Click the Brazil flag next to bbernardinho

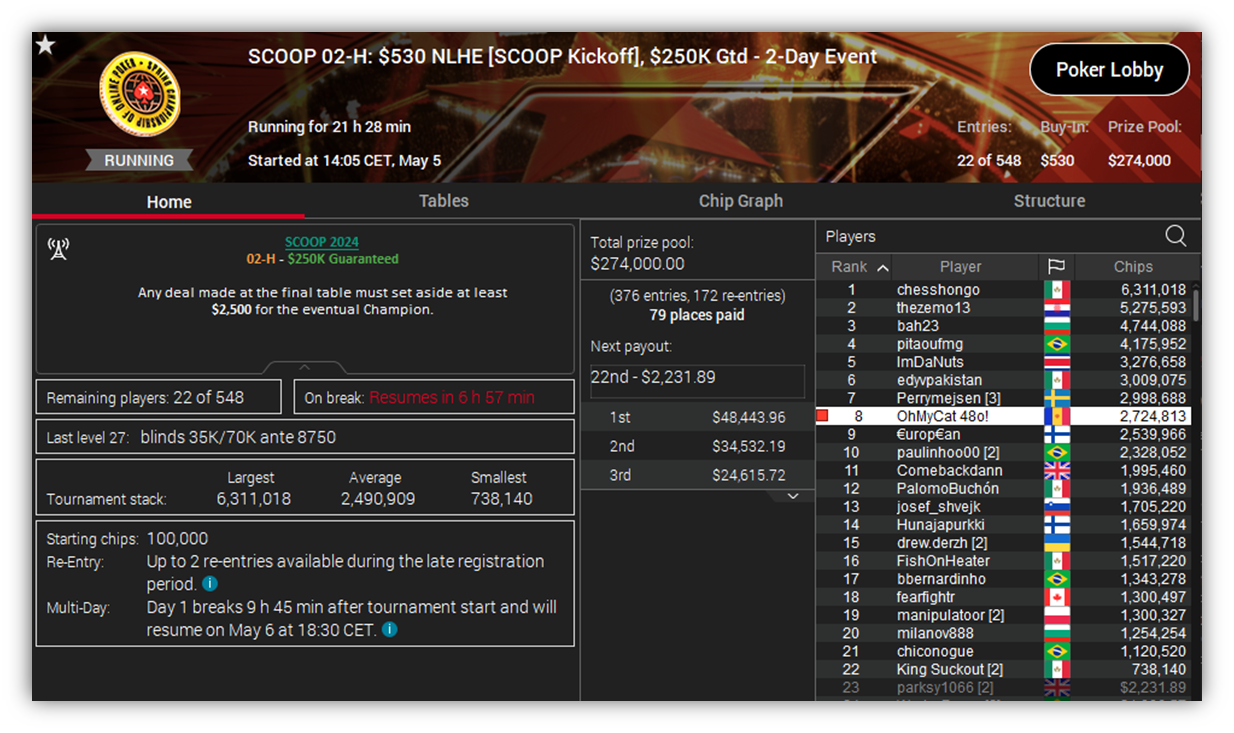1056,579
